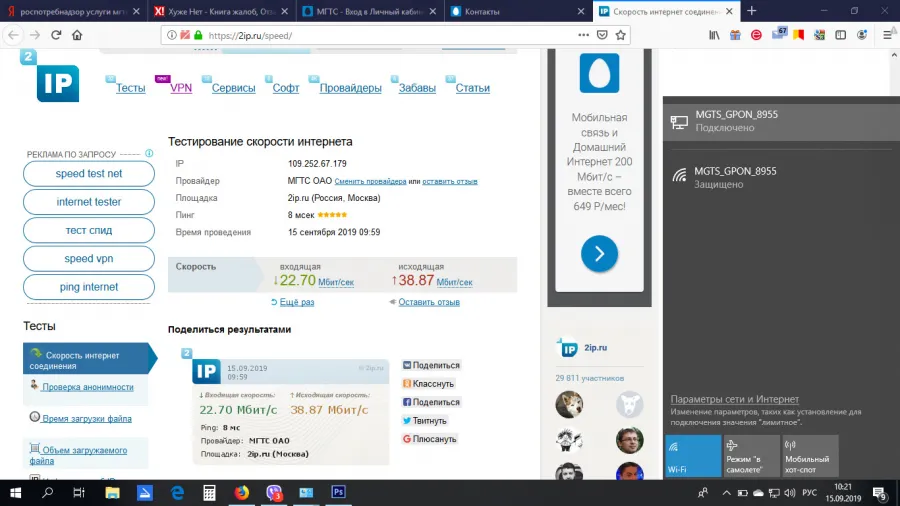Viewport: 900px width, 506px height.
Task: Toggle the 'Режим в самолете' tile
Action: (x=751, y=456)
